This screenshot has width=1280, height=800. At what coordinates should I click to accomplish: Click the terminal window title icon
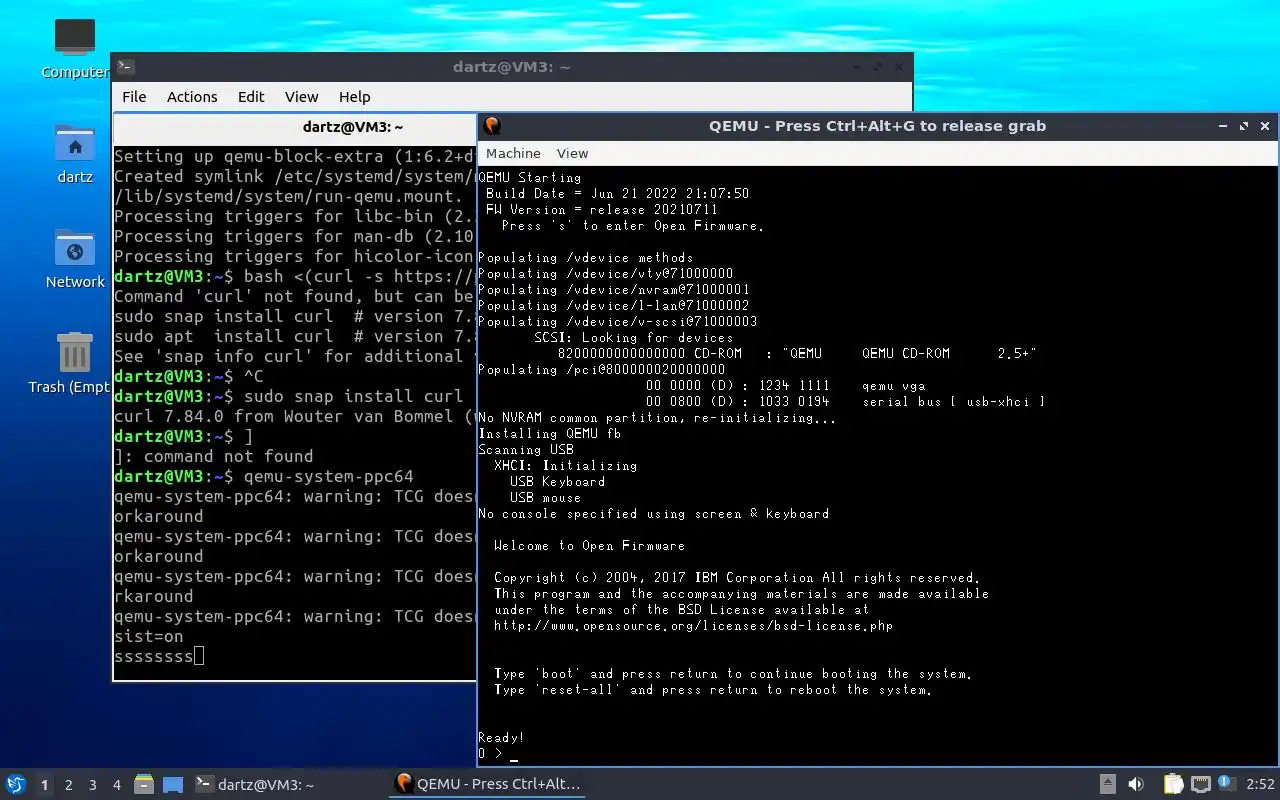point(126,67)
